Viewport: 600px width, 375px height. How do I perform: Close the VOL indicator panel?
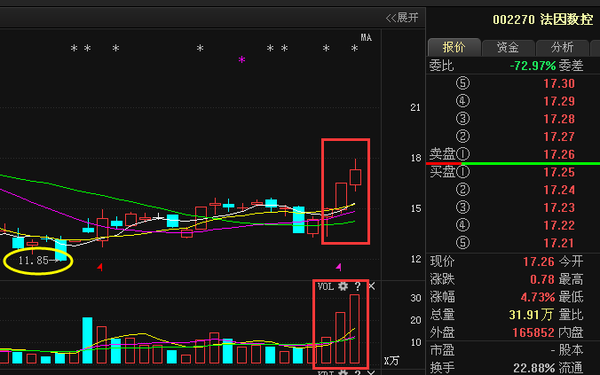pos(372,286)
